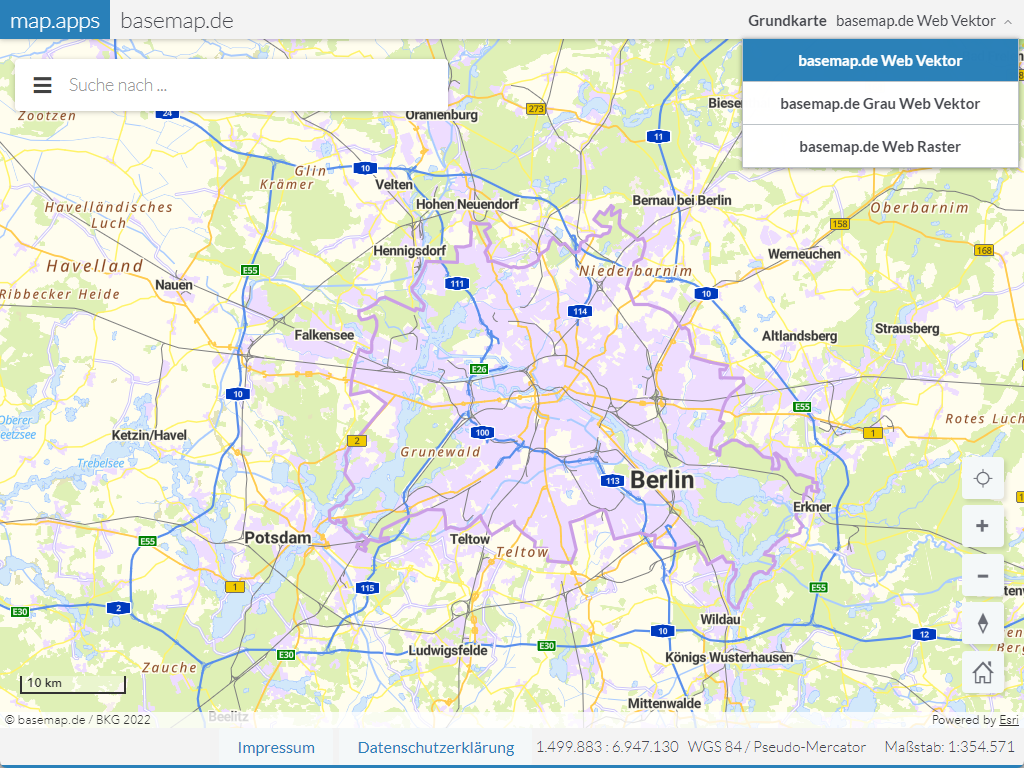Viewport: 1024px width, 768px height.
Task: Click the coordinate readout 1.499.883 : 6.947.130
Action: coord(607,747)
